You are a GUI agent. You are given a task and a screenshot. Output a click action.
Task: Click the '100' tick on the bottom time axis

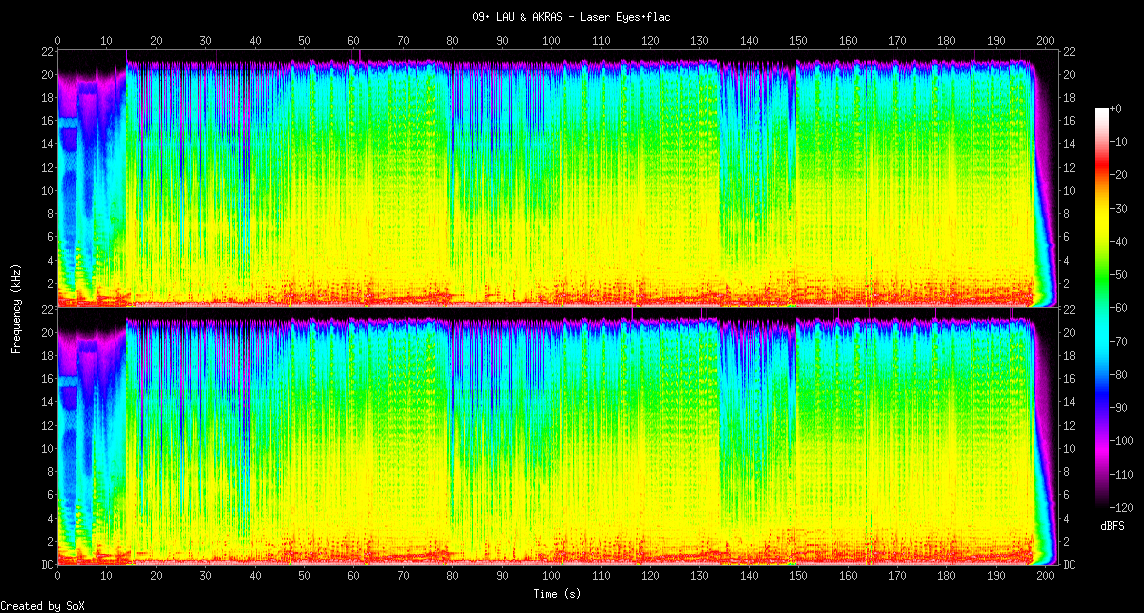pos(551,577)
